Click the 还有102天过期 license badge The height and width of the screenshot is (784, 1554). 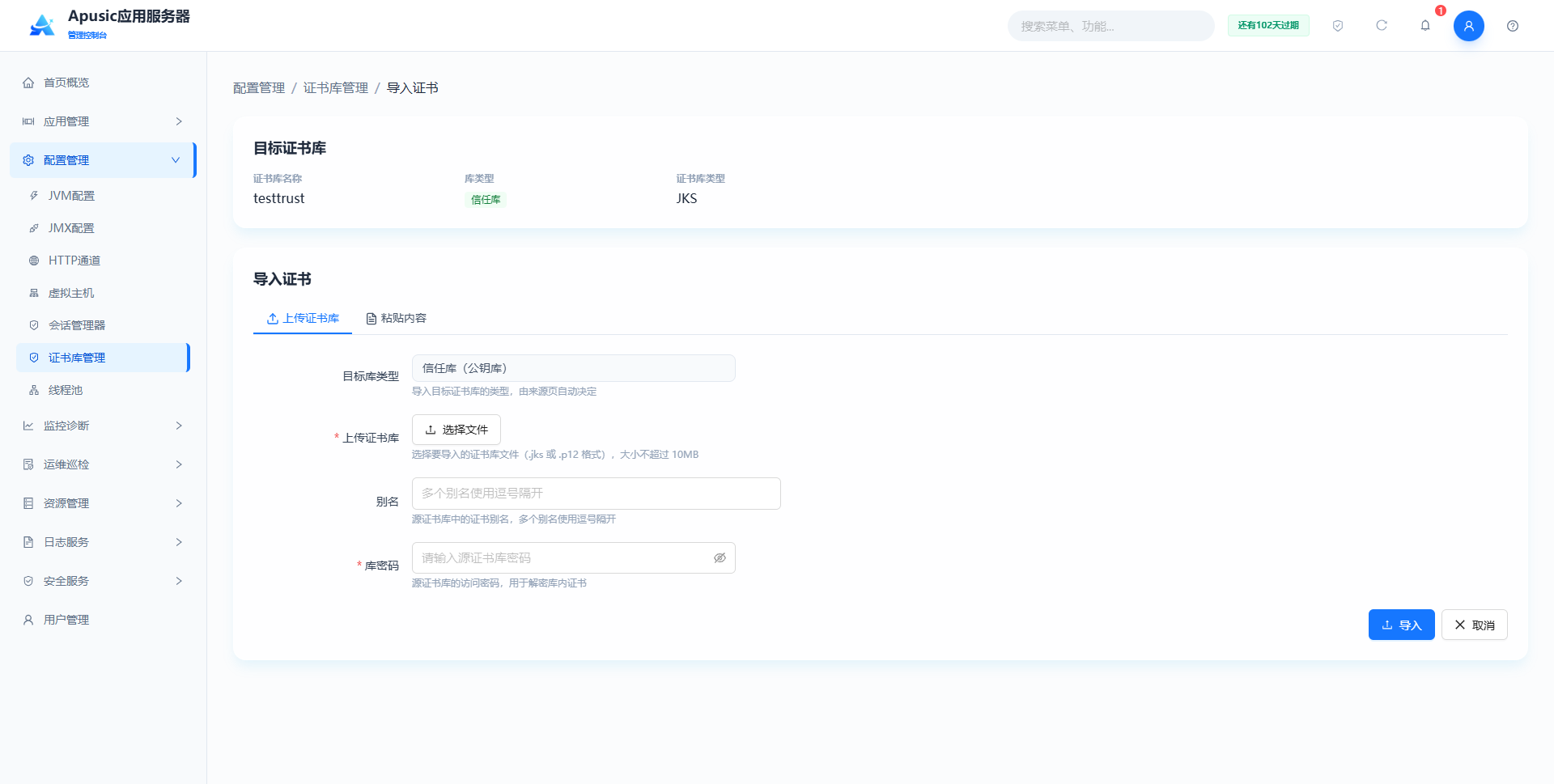pos(1268,26)
